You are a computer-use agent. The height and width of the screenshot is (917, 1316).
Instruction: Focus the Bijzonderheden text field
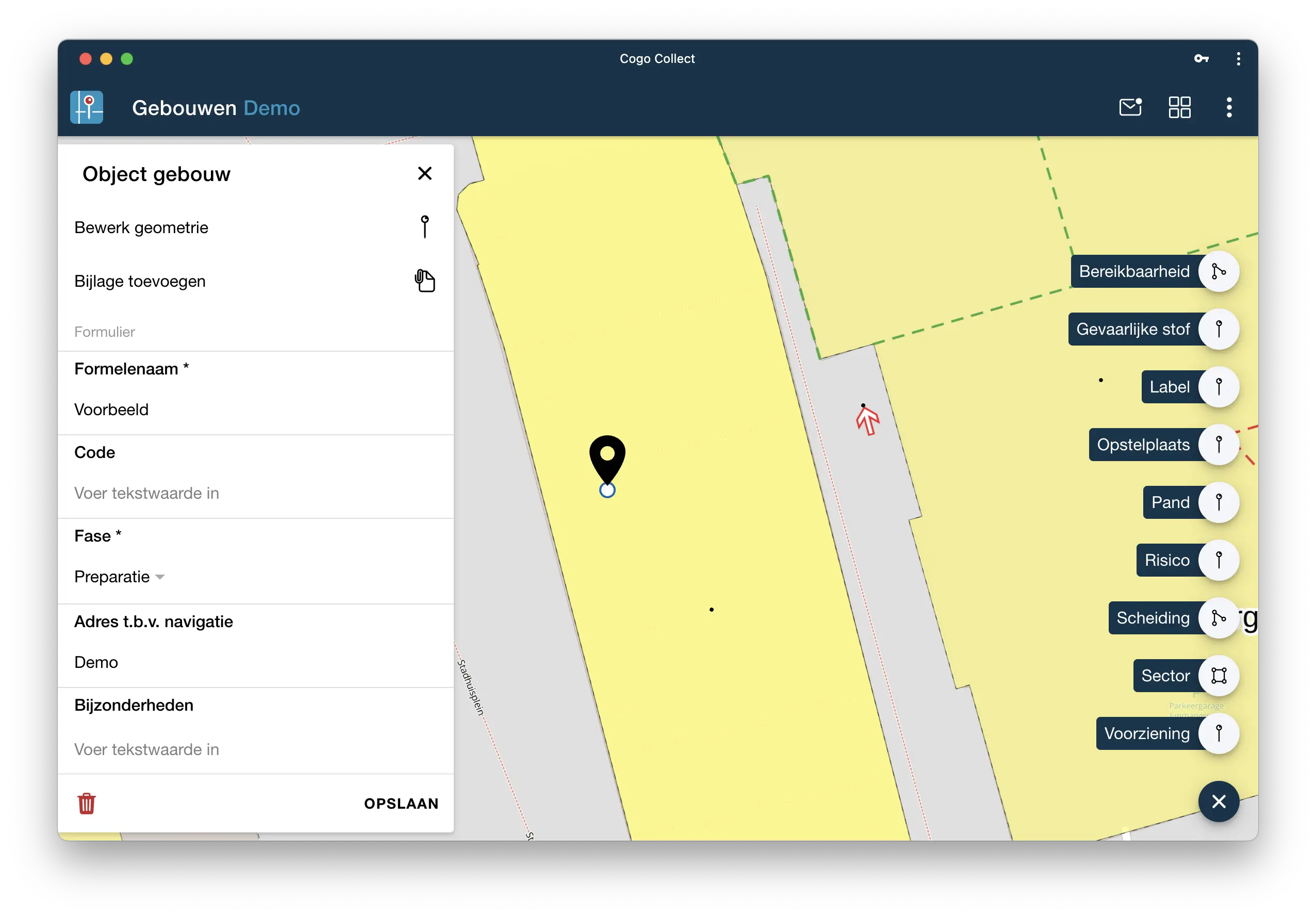(256, 750)
